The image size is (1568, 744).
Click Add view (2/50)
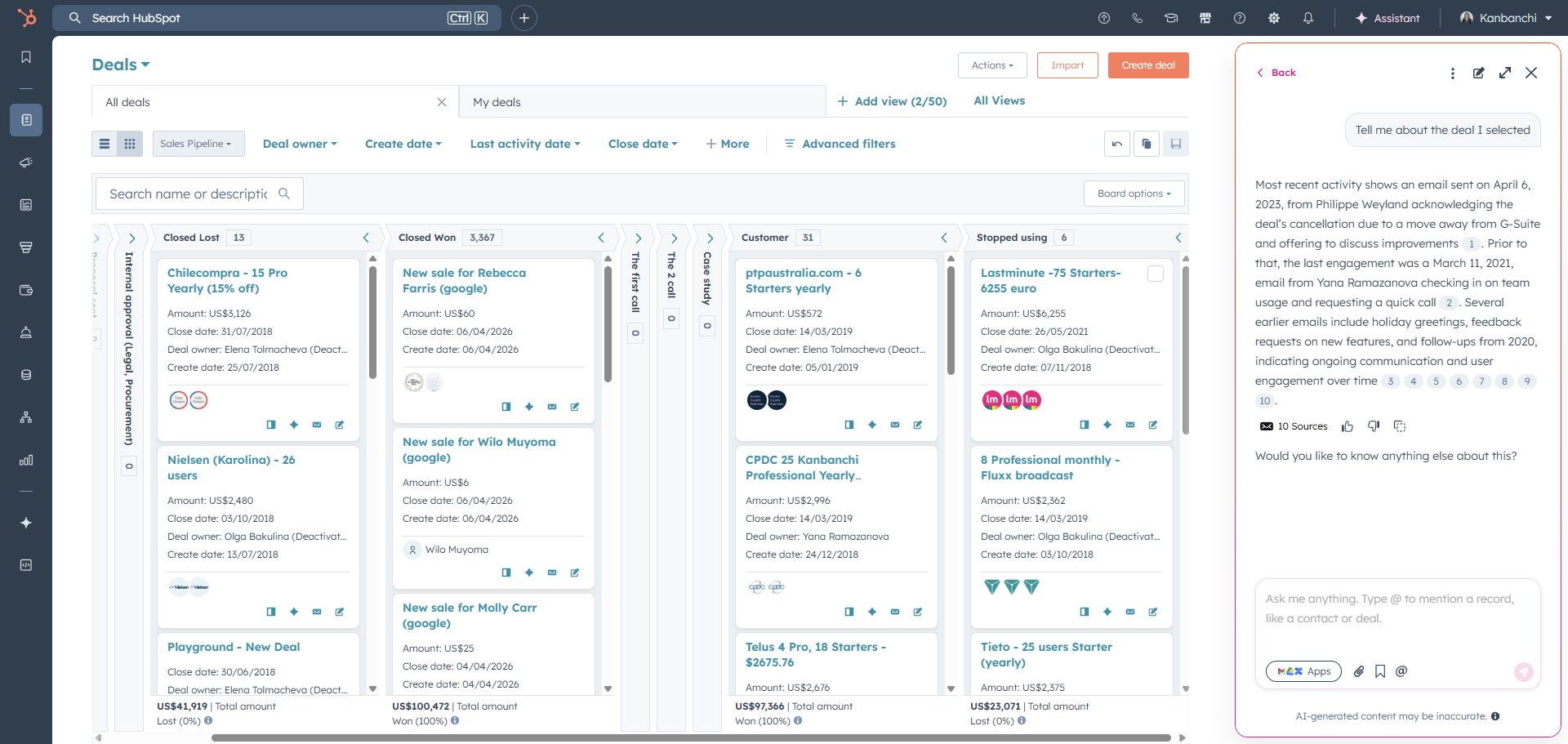pos(892,101)
